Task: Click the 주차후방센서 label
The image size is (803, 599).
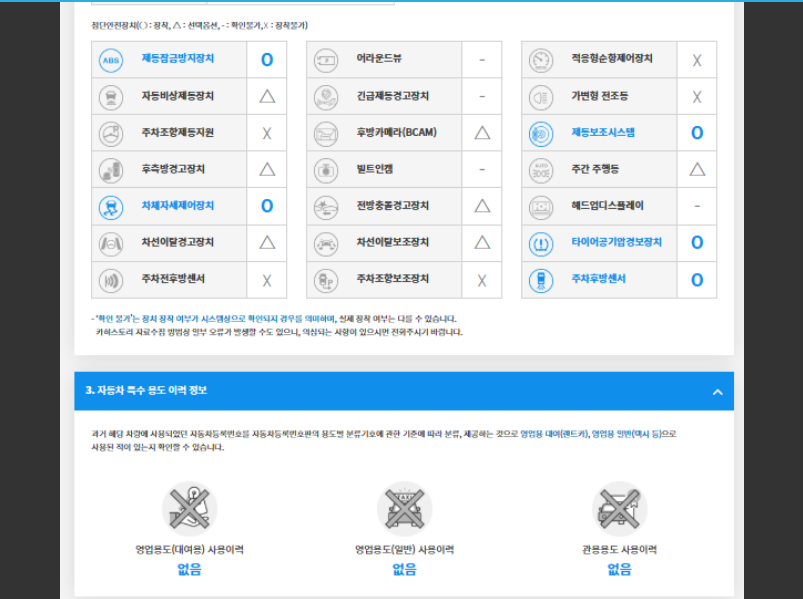Action: tap(598, 279)
